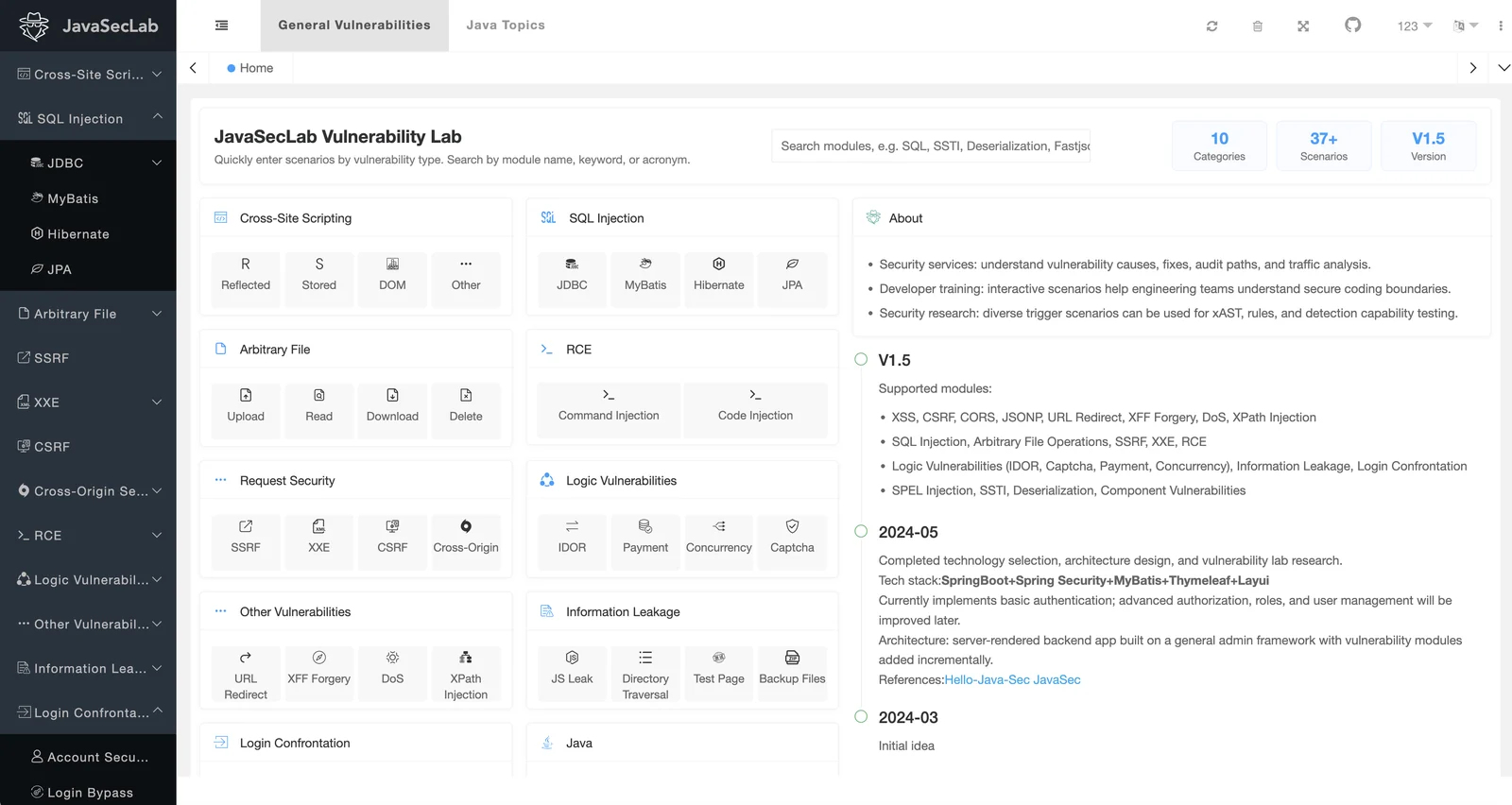Open SSRF in sidebar
The image size is (1512, 805).
(x=88, y=358)
